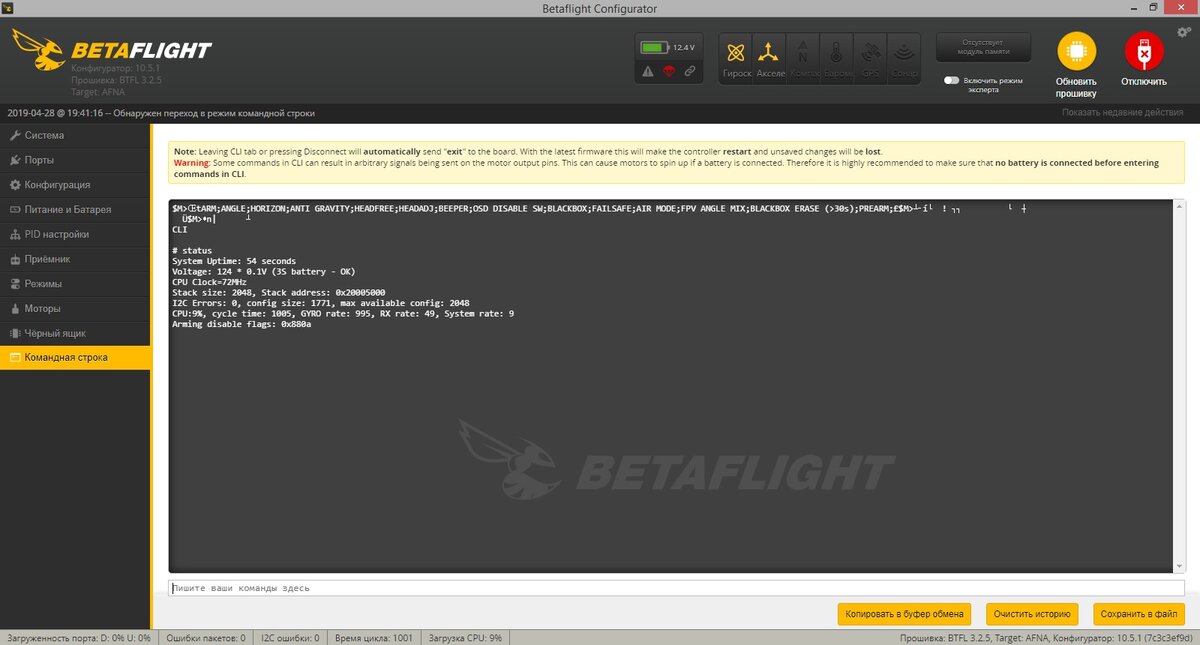Switch to Режимы tab
1200x645 pixels.
click(x=75, y=284)
